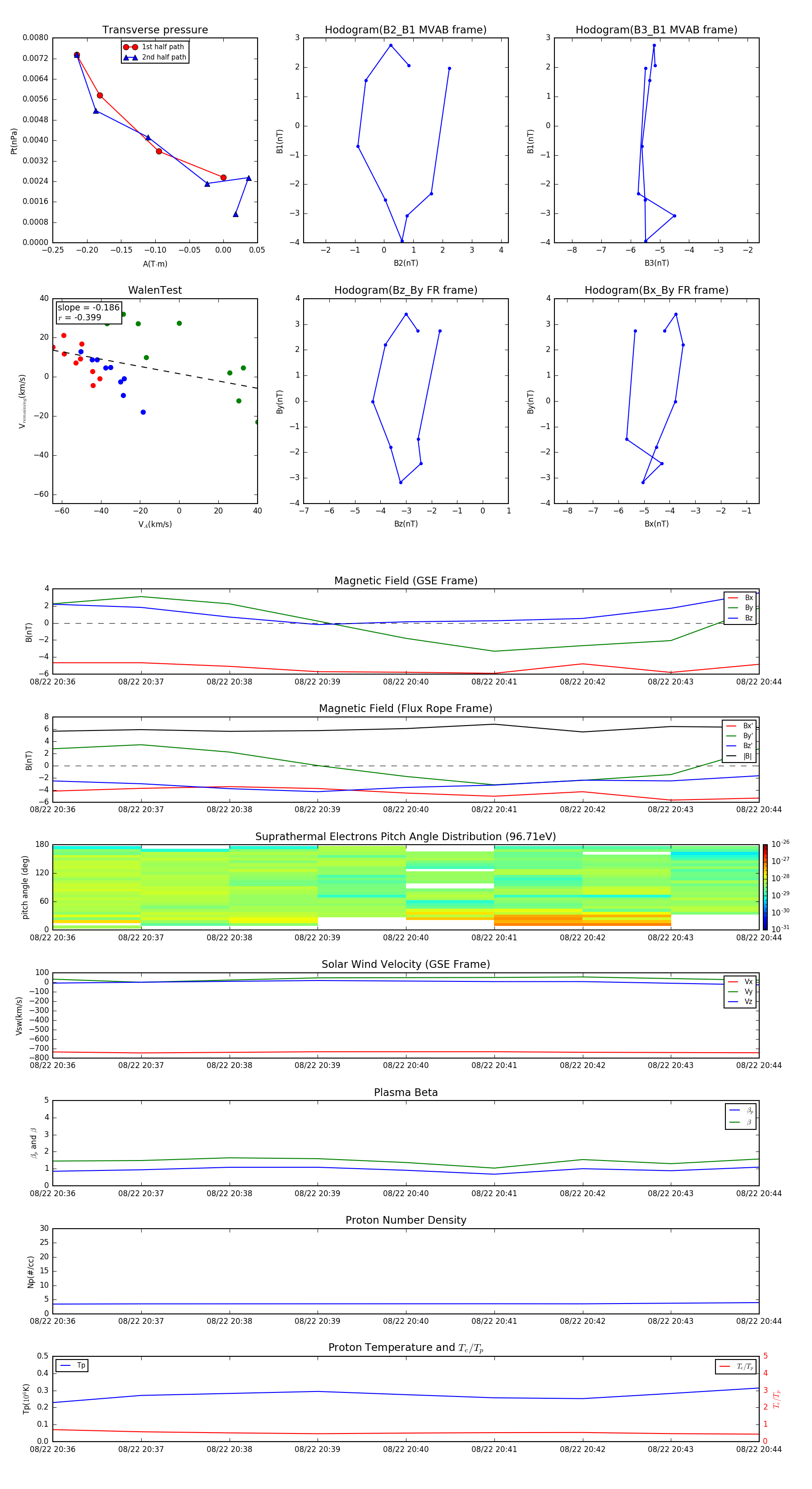Click the "Hodogram(Bx_By FR frame)" title

(x=656, y=290)
